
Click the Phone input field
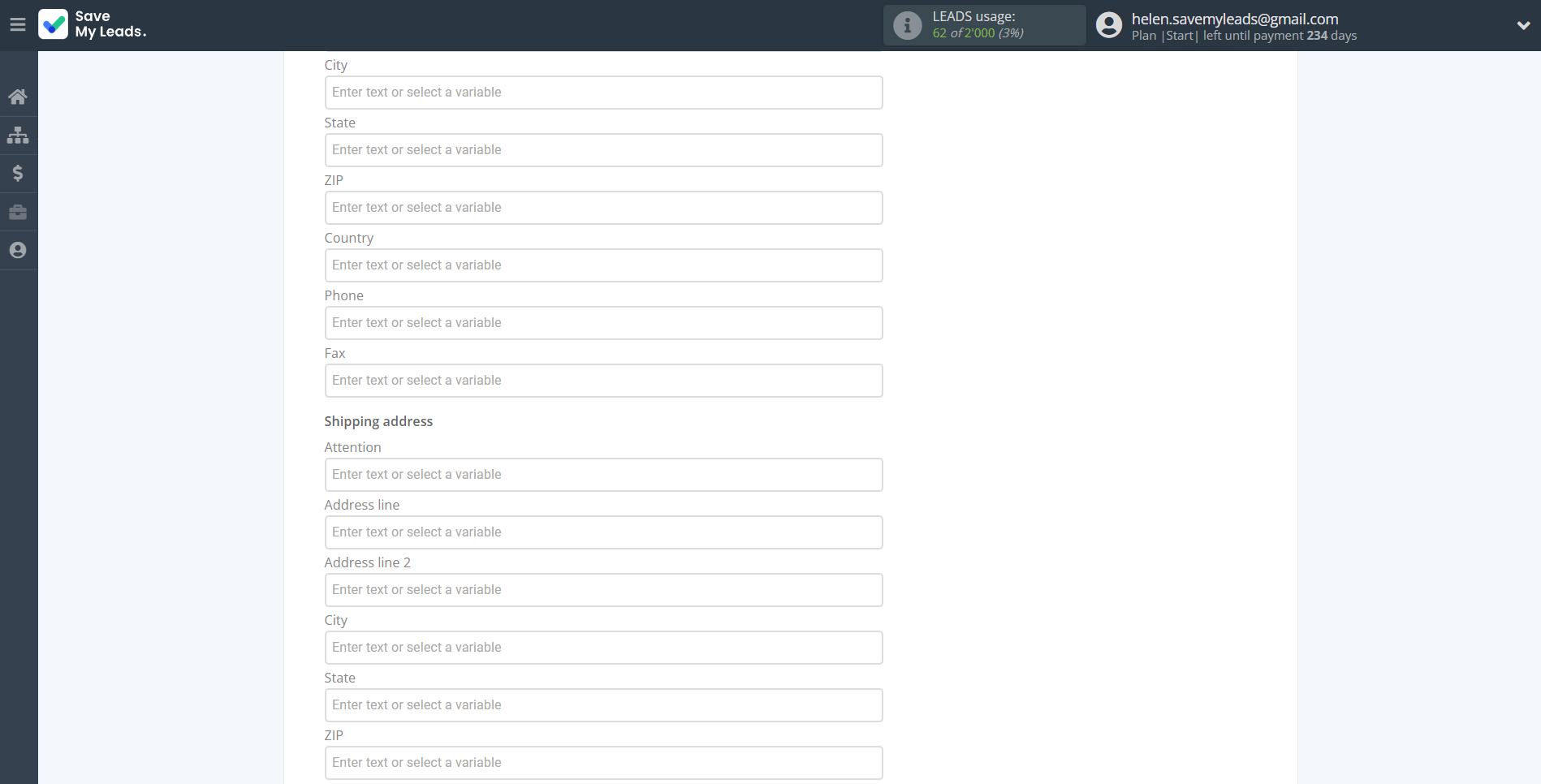coord(603,323)
